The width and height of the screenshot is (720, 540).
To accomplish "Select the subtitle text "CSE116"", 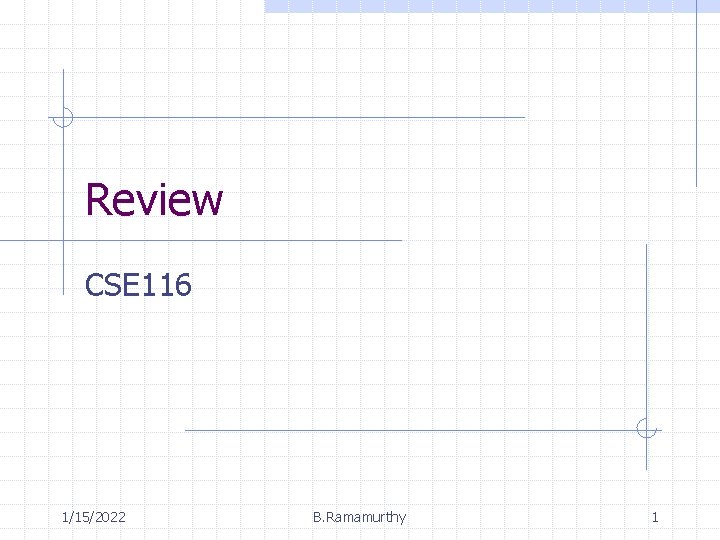I will point(138,285).
